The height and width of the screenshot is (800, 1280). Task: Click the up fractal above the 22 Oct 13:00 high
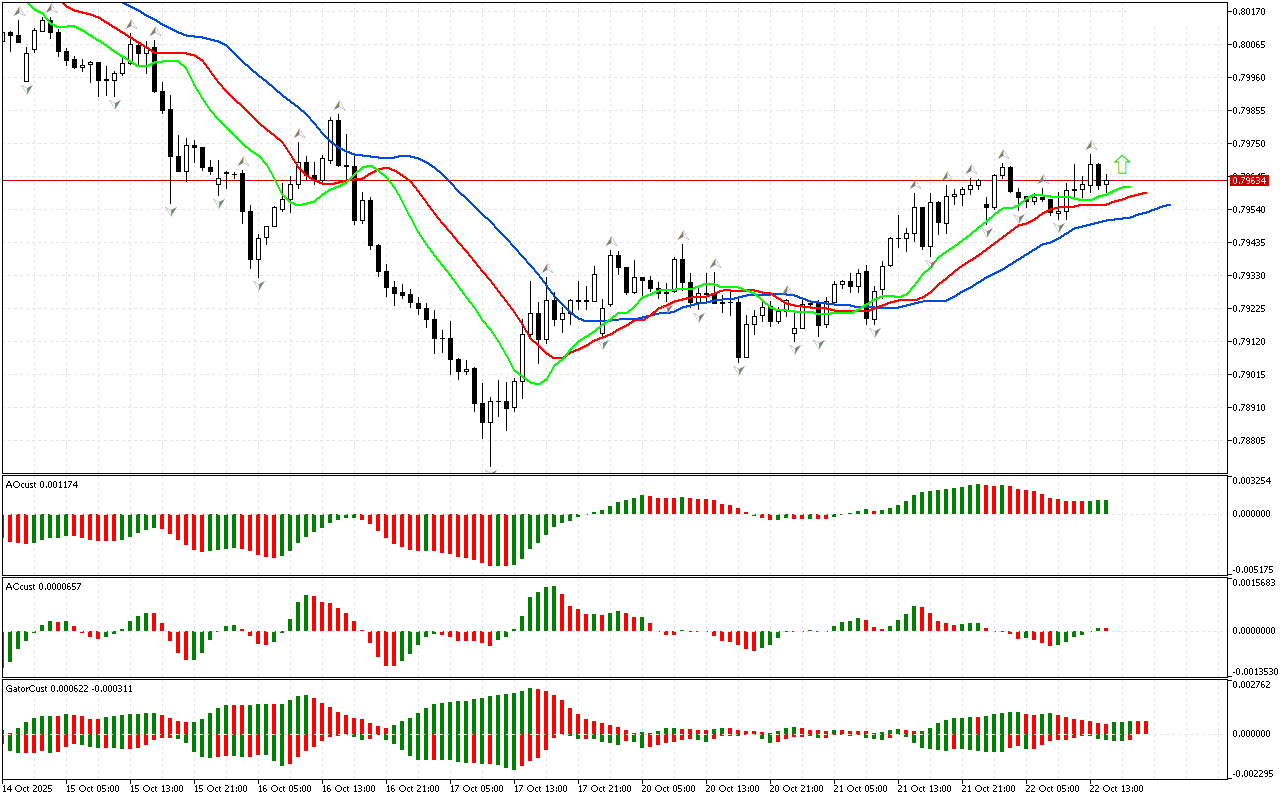tap(1092, 146)
